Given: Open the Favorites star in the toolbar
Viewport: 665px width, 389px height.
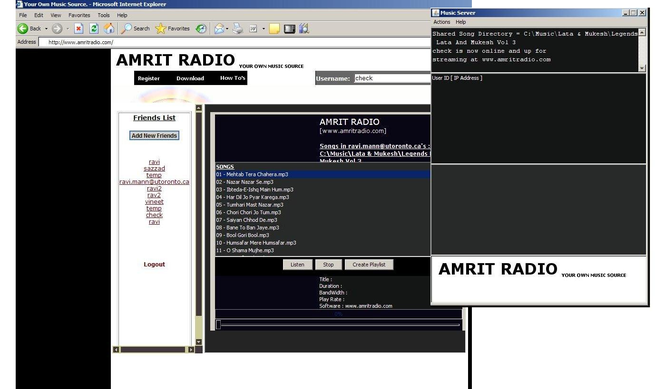Looking at the screenshot, I should tap(160, 28).
